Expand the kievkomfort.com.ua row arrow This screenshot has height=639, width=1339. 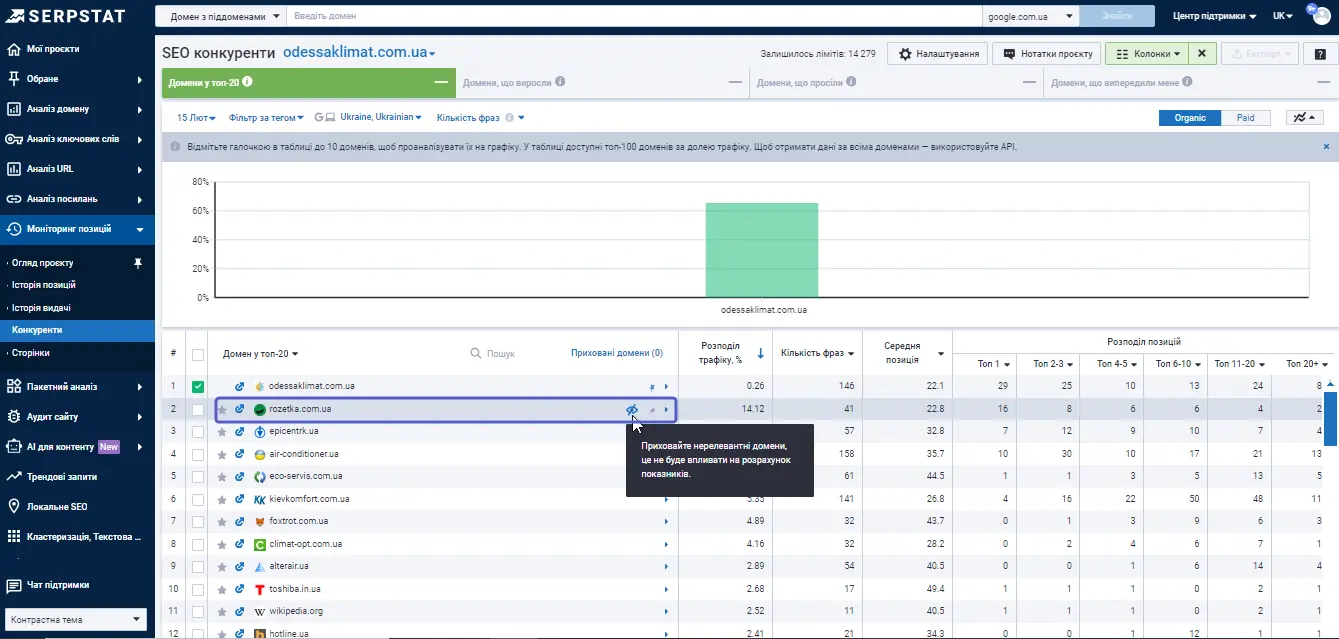point(666,499)
